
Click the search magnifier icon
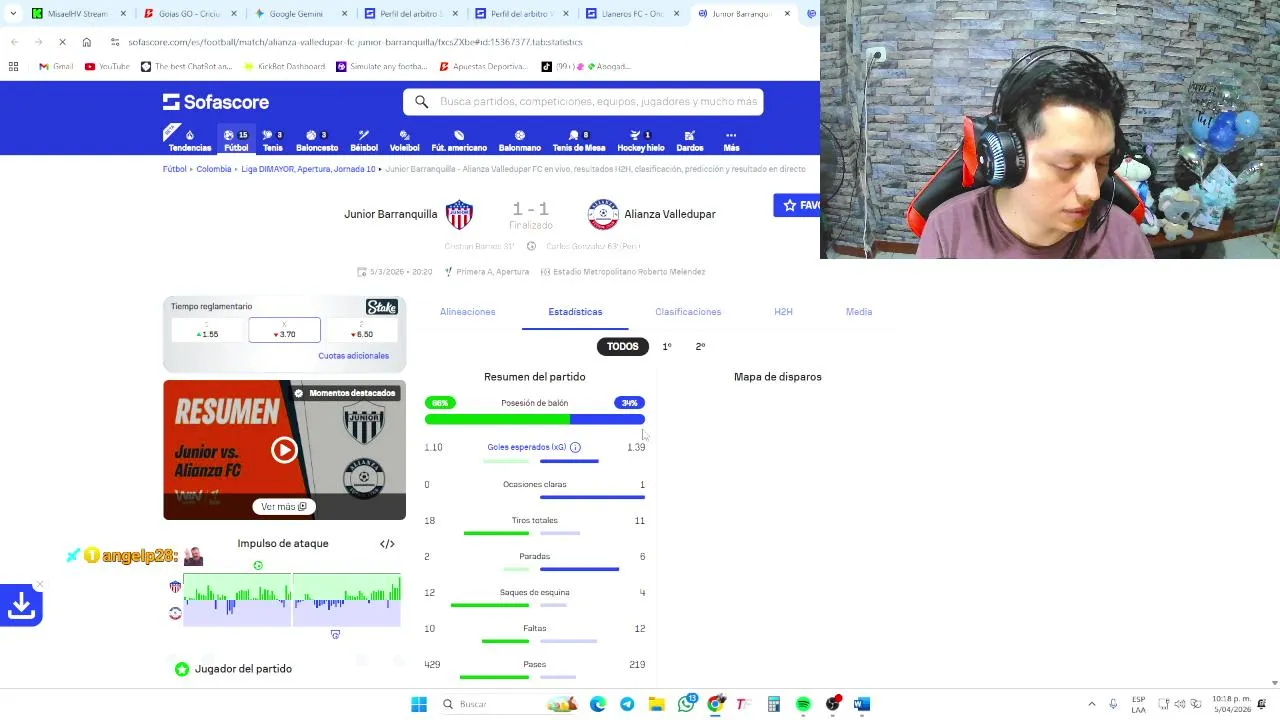pyautogui.click(x=421, y=102)
